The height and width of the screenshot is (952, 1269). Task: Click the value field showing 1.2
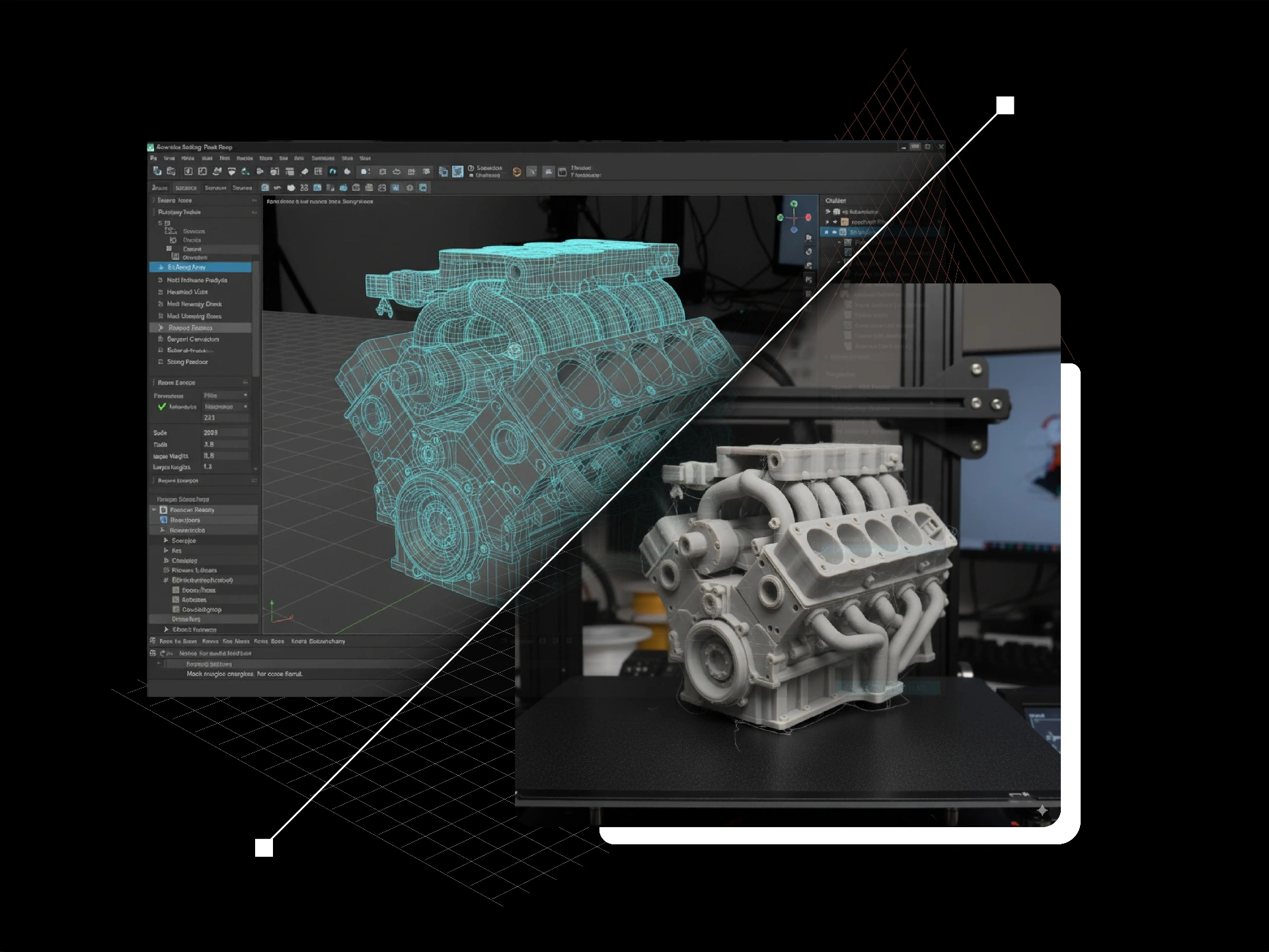(x=225, y=466)
